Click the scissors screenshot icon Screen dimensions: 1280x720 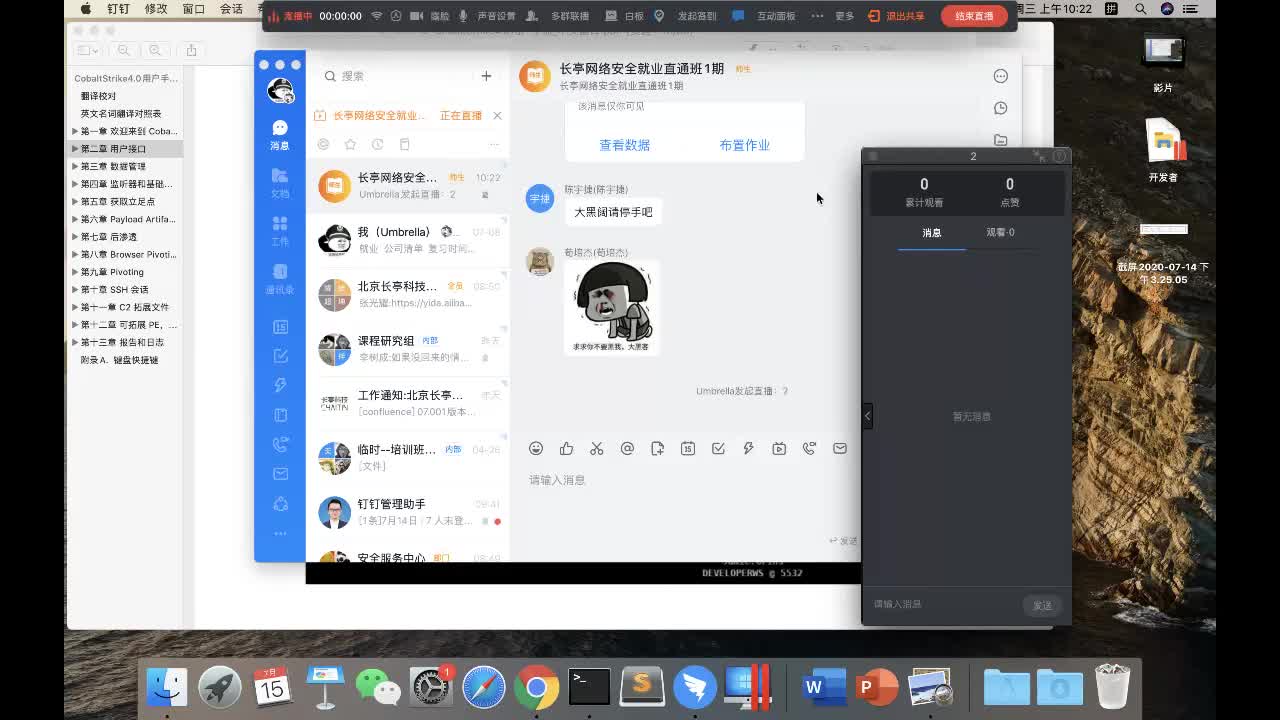click(x=597, y=448)
